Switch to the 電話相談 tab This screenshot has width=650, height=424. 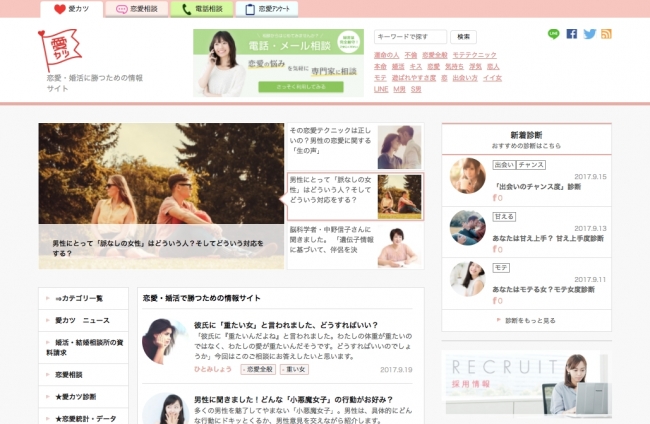coord(202,9)
